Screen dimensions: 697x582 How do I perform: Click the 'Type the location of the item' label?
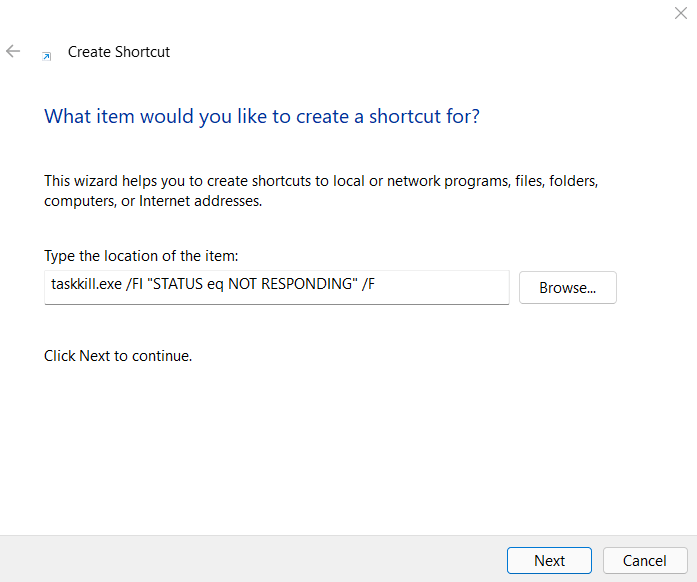(141, 256)
